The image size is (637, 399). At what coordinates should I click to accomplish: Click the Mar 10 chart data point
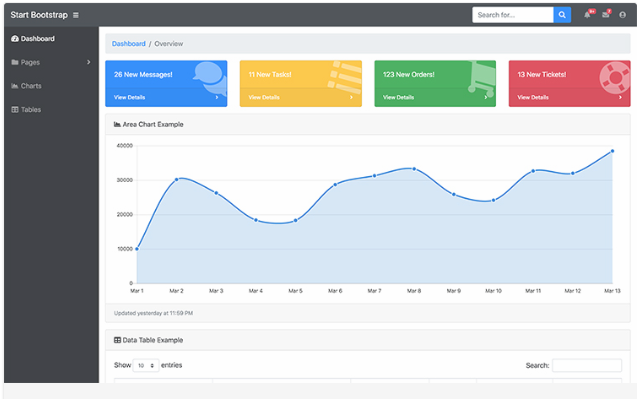click(494, 200)
